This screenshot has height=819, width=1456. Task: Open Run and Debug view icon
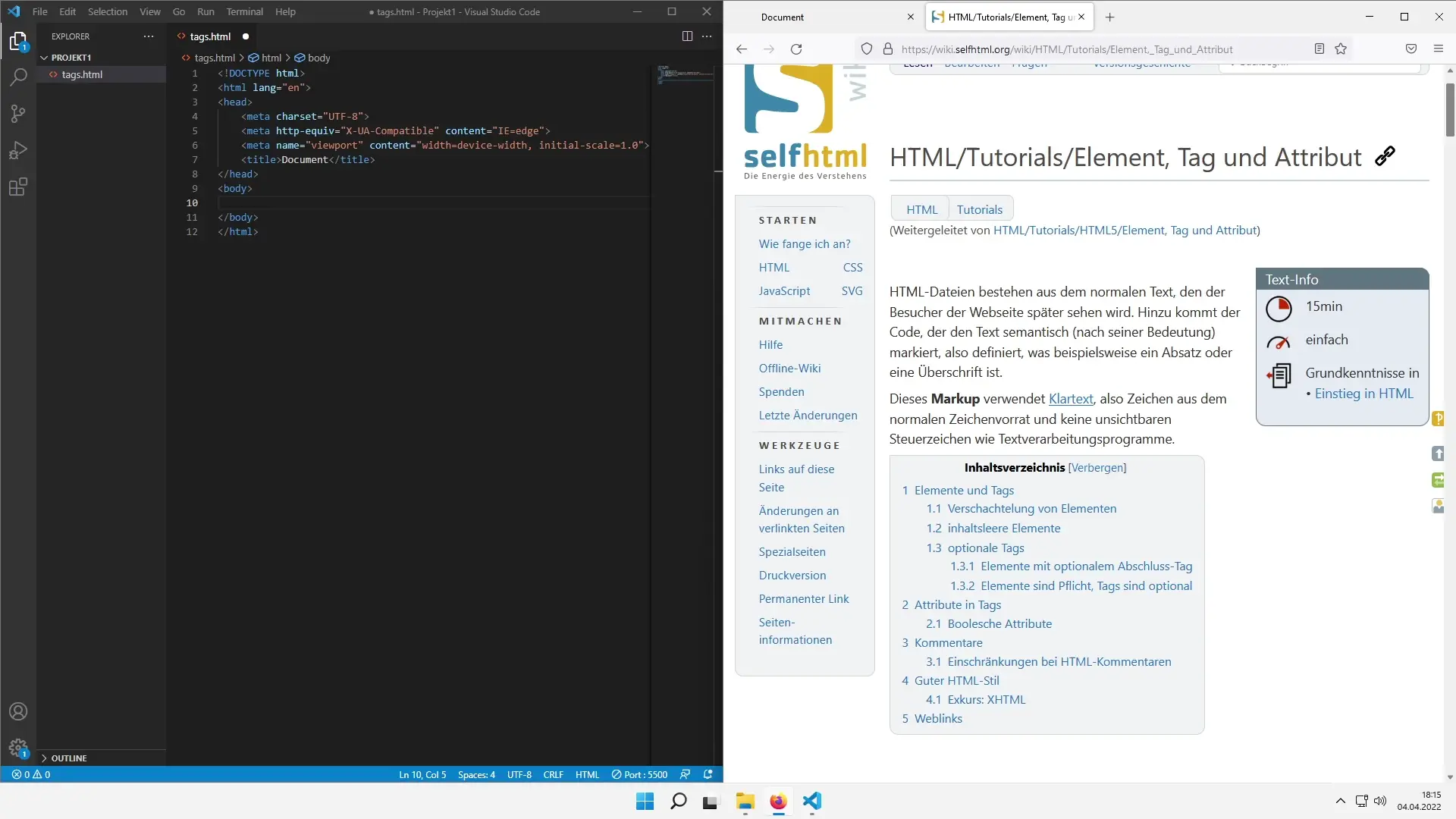pos(18,150)
